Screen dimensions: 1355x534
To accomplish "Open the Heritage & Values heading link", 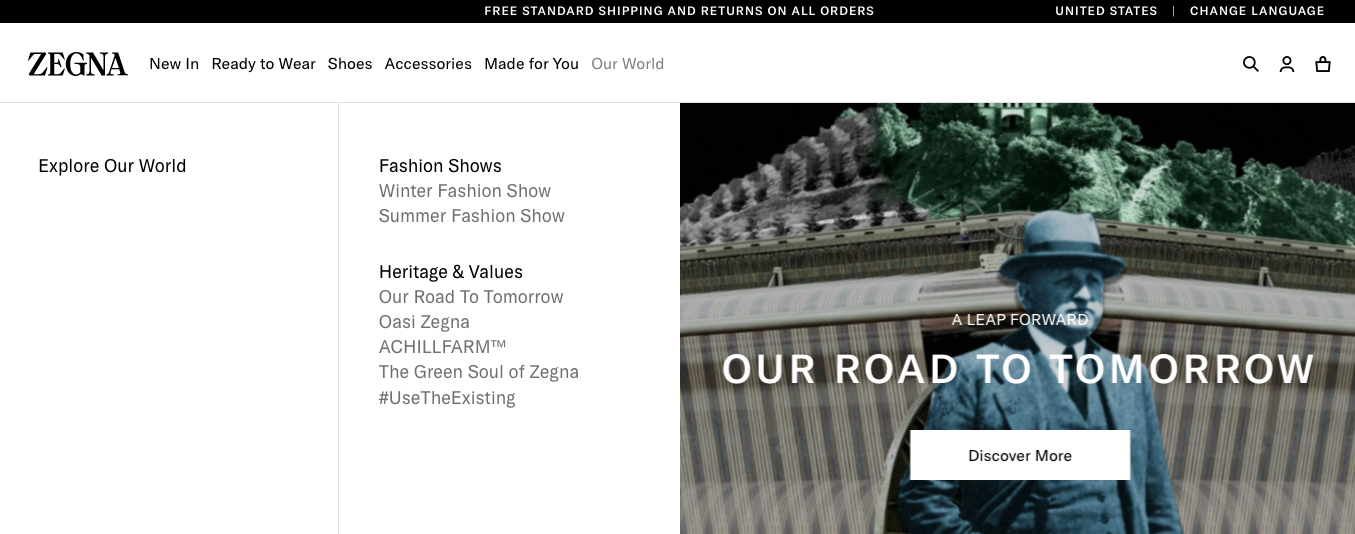I will coord(451,272).
